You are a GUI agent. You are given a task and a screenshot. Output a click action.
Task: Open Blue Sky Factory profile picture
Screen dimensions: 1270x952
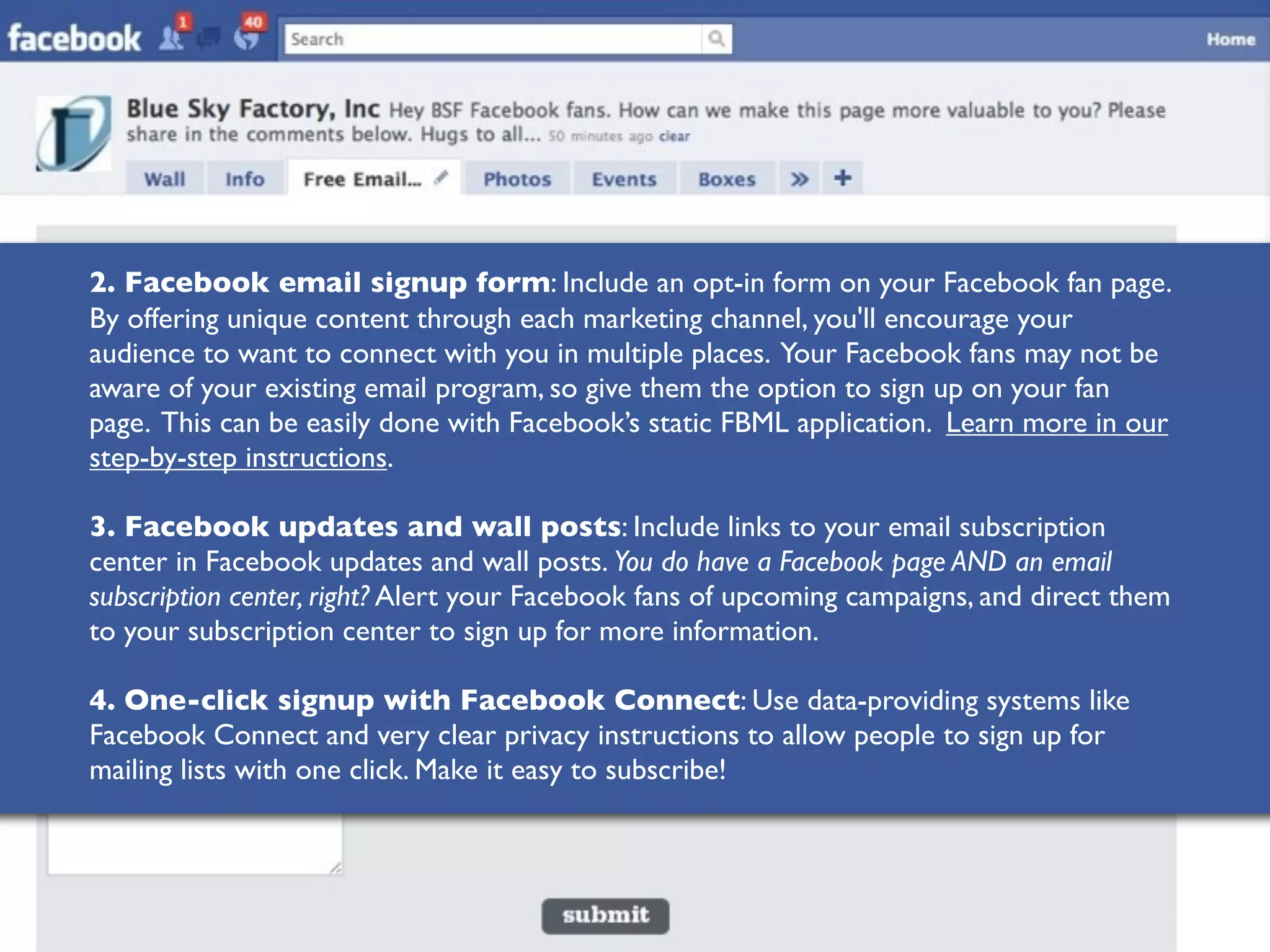[x=74, y=133]
